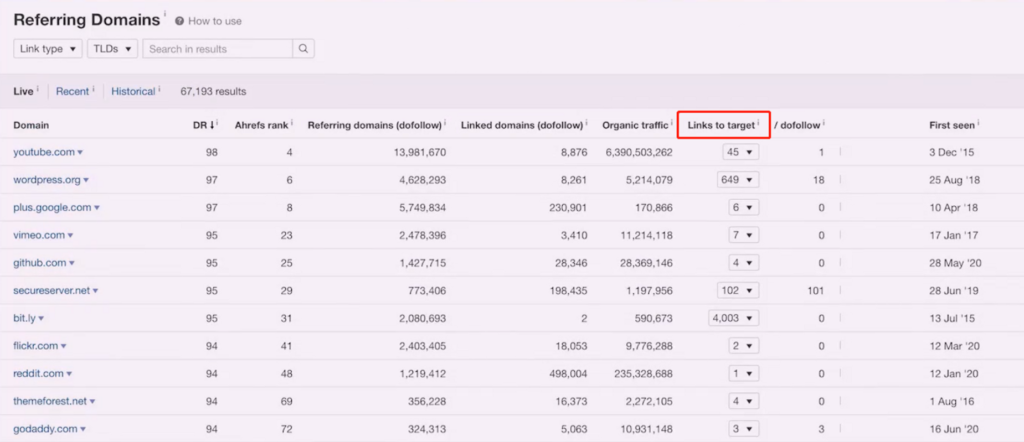Click the 235,328,688 organic traffic value
The height and width of the screenshot is (442, 1024).
point(643,373)
